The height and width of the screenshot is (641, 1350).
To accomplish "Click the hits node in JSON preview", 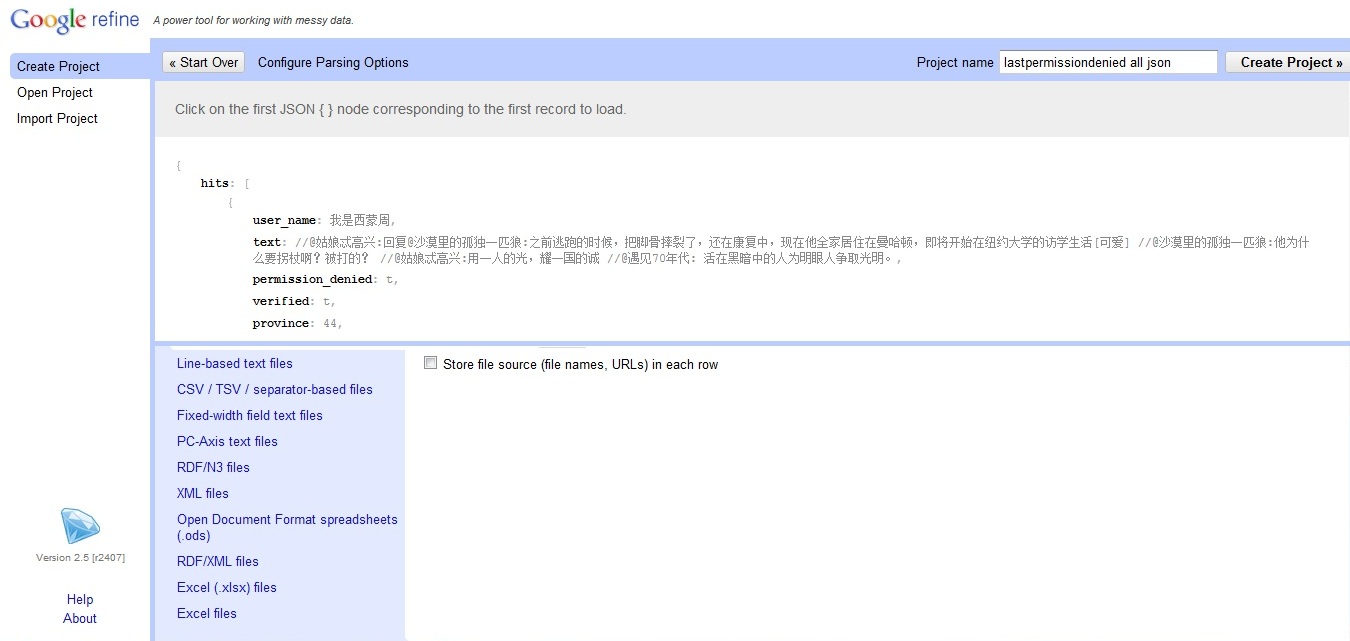I will (x=215, y=183).
